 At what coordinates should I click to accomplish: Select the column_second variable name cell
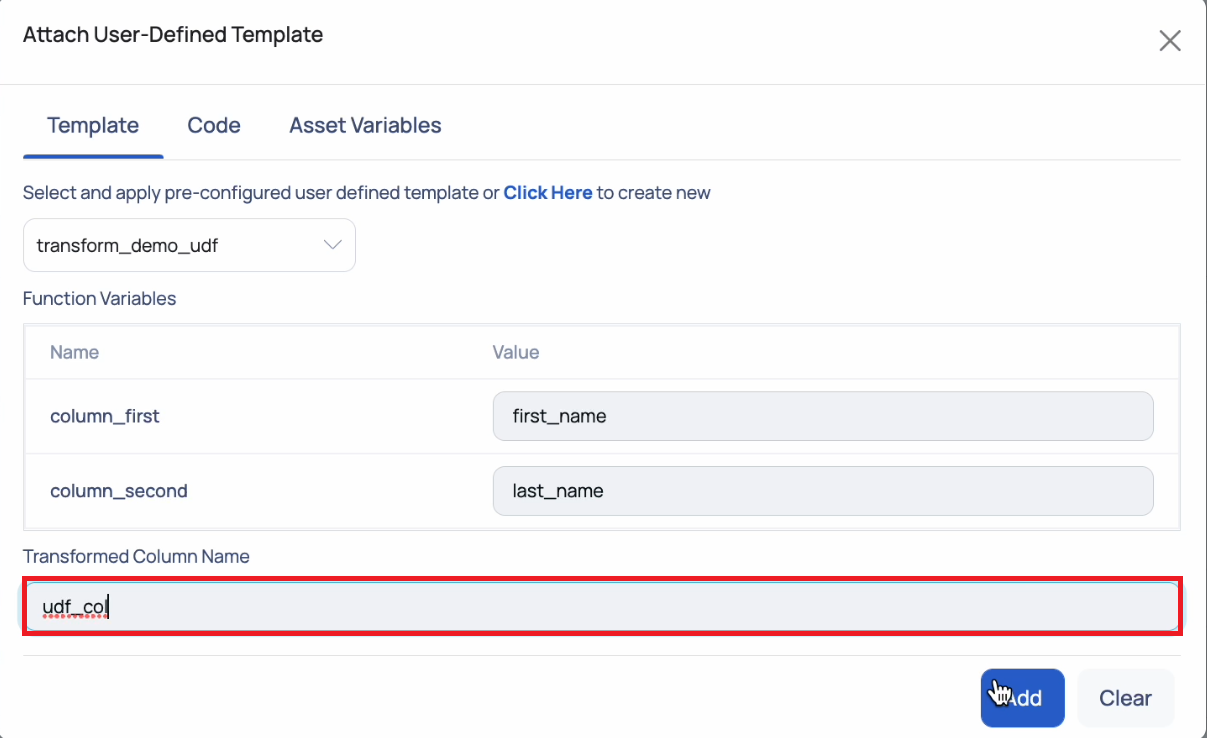click(x=119, y=491)
